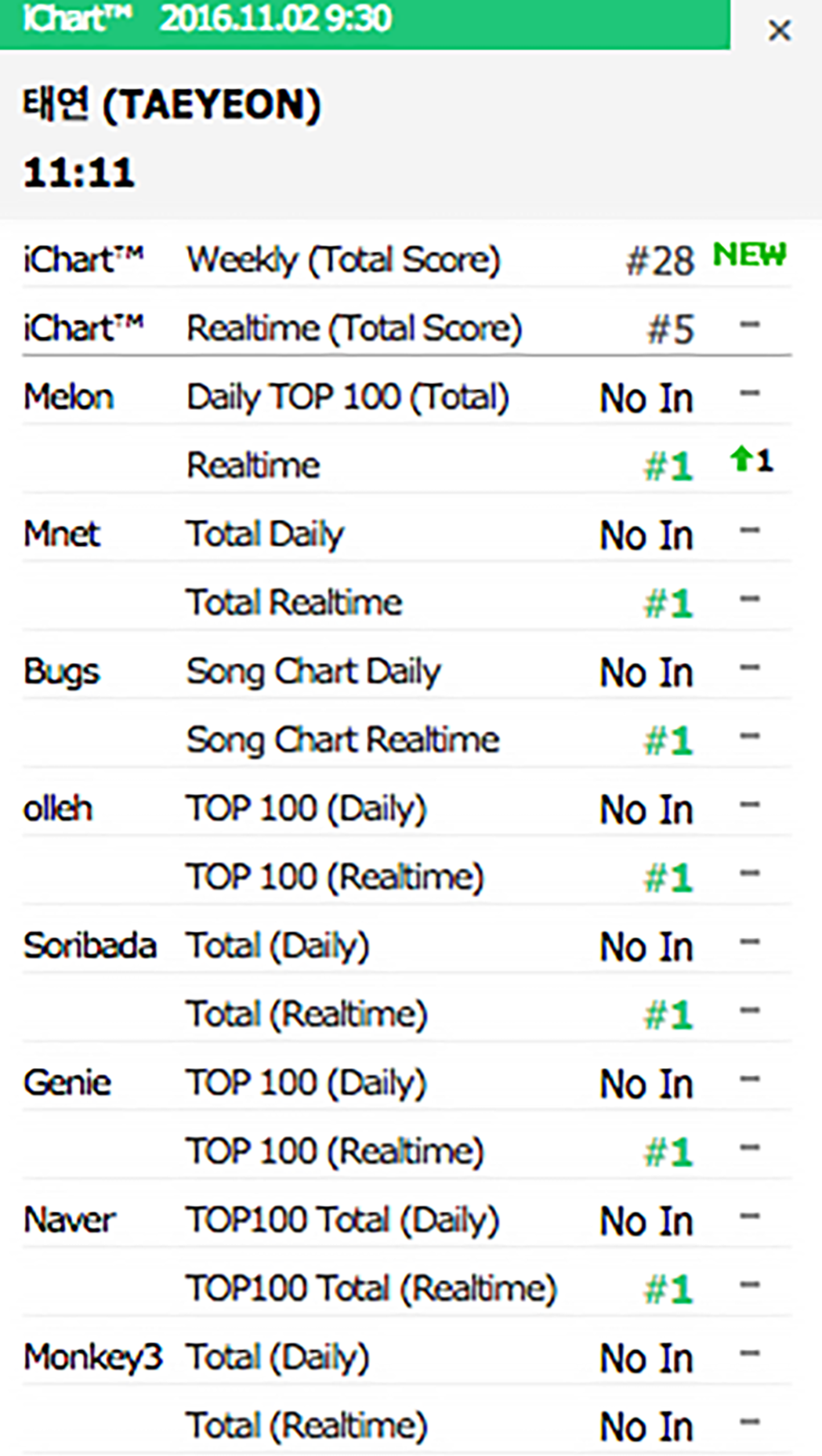
Task: Click olleh TOP 100 (Realtime) entry
Action: 335,877
